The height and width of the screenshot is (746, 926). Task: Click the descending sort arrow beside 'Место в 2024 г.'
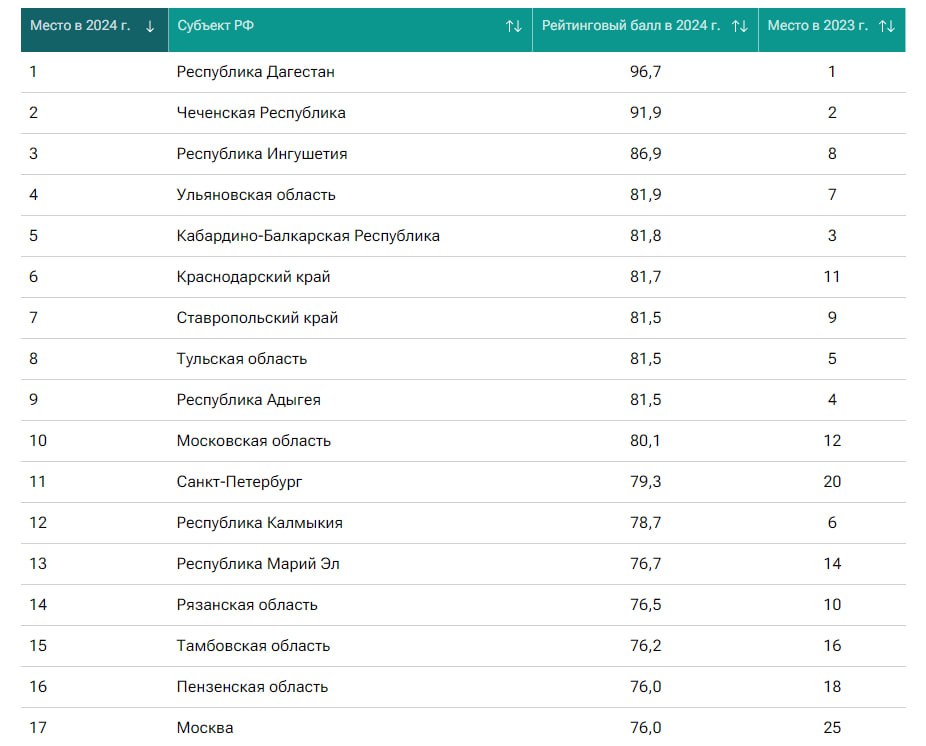pos(150,26)
